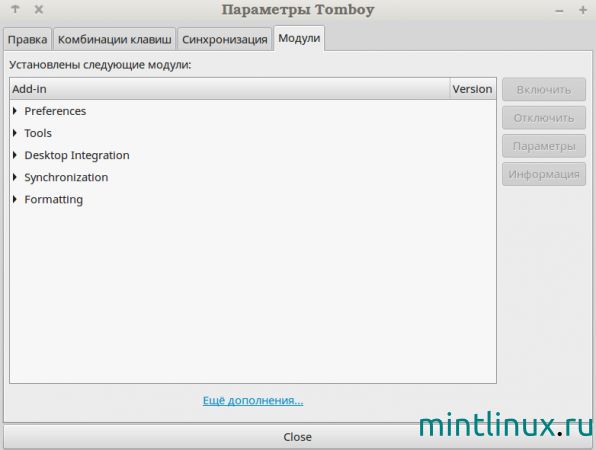The image size is (596, 450).
Task: Switch to the Правка tab
Action: pyautogui.click(x=27, y=40)
